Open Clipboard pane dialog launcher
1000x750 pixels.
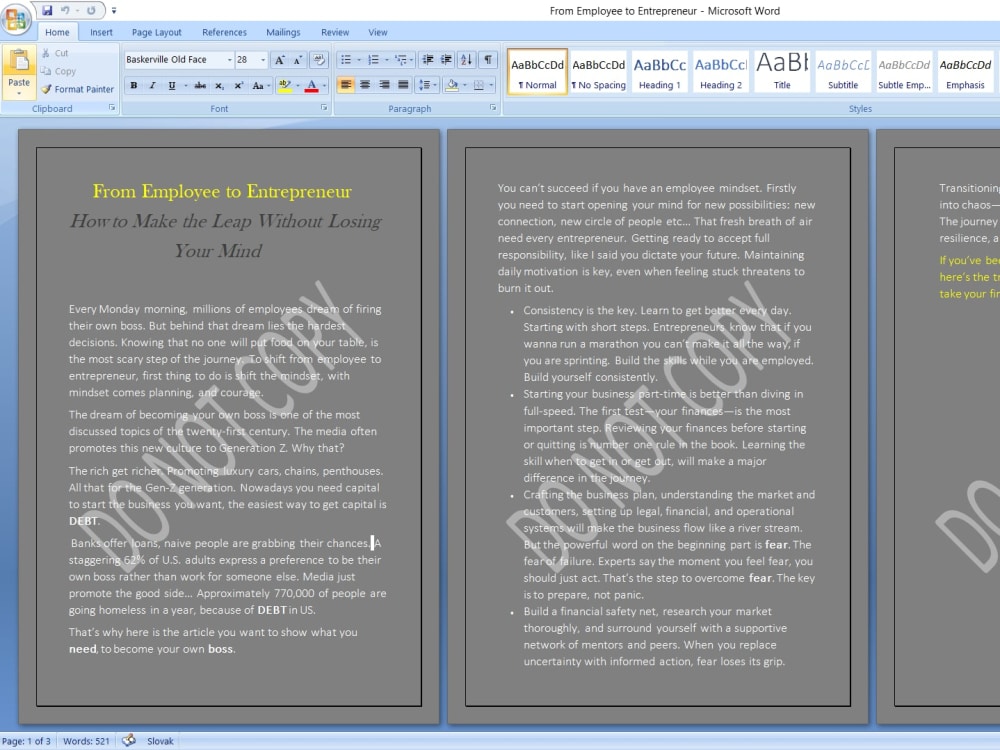click(x=112, y=108)
